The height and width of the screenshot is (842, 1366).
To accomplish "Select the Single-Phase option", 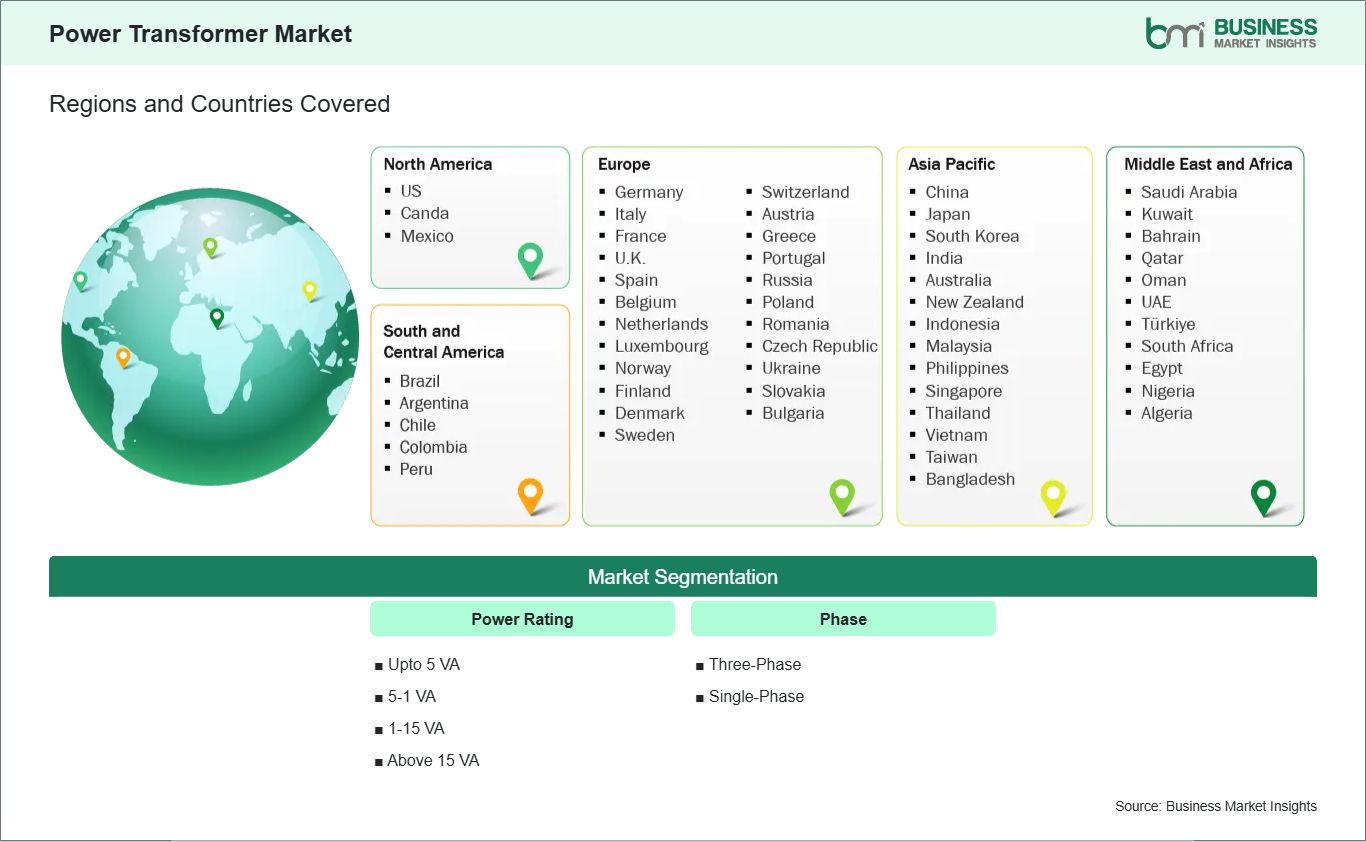I will [x=756, y=696].
